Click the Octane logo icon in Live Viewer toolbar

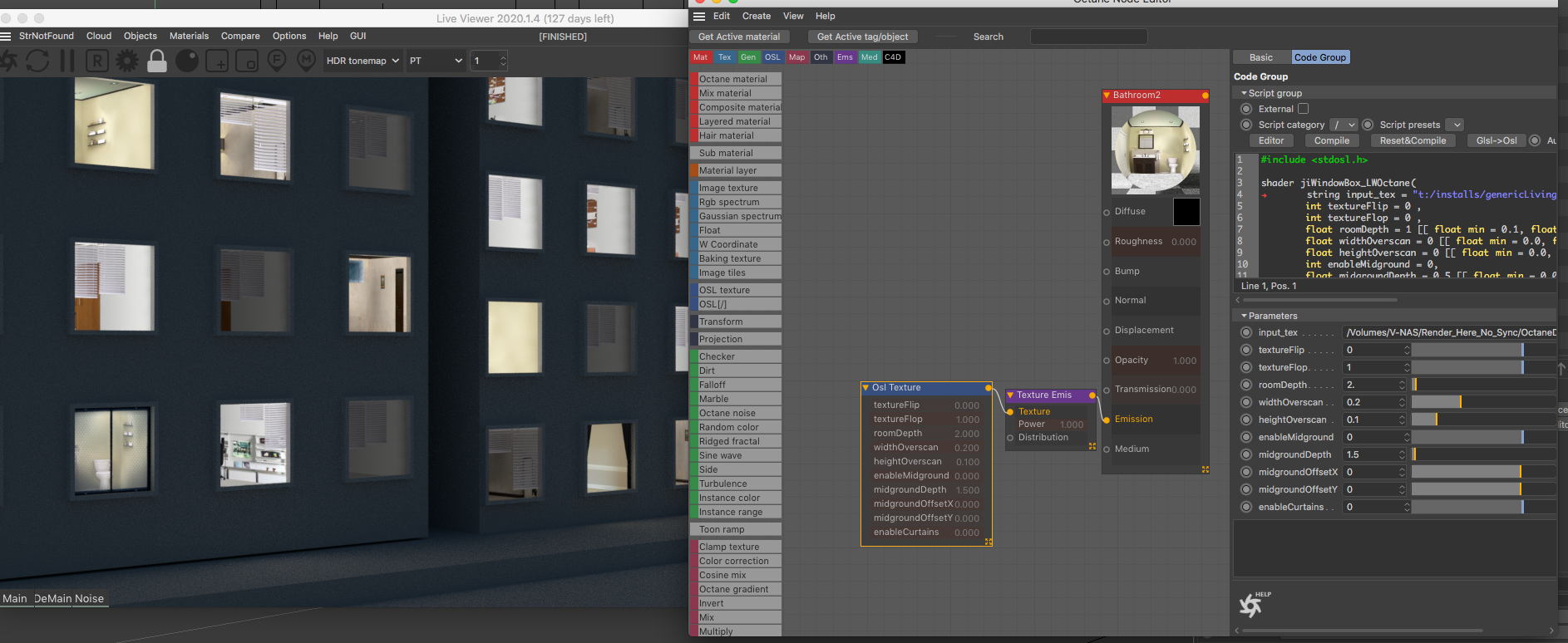(x=7, y=61)
